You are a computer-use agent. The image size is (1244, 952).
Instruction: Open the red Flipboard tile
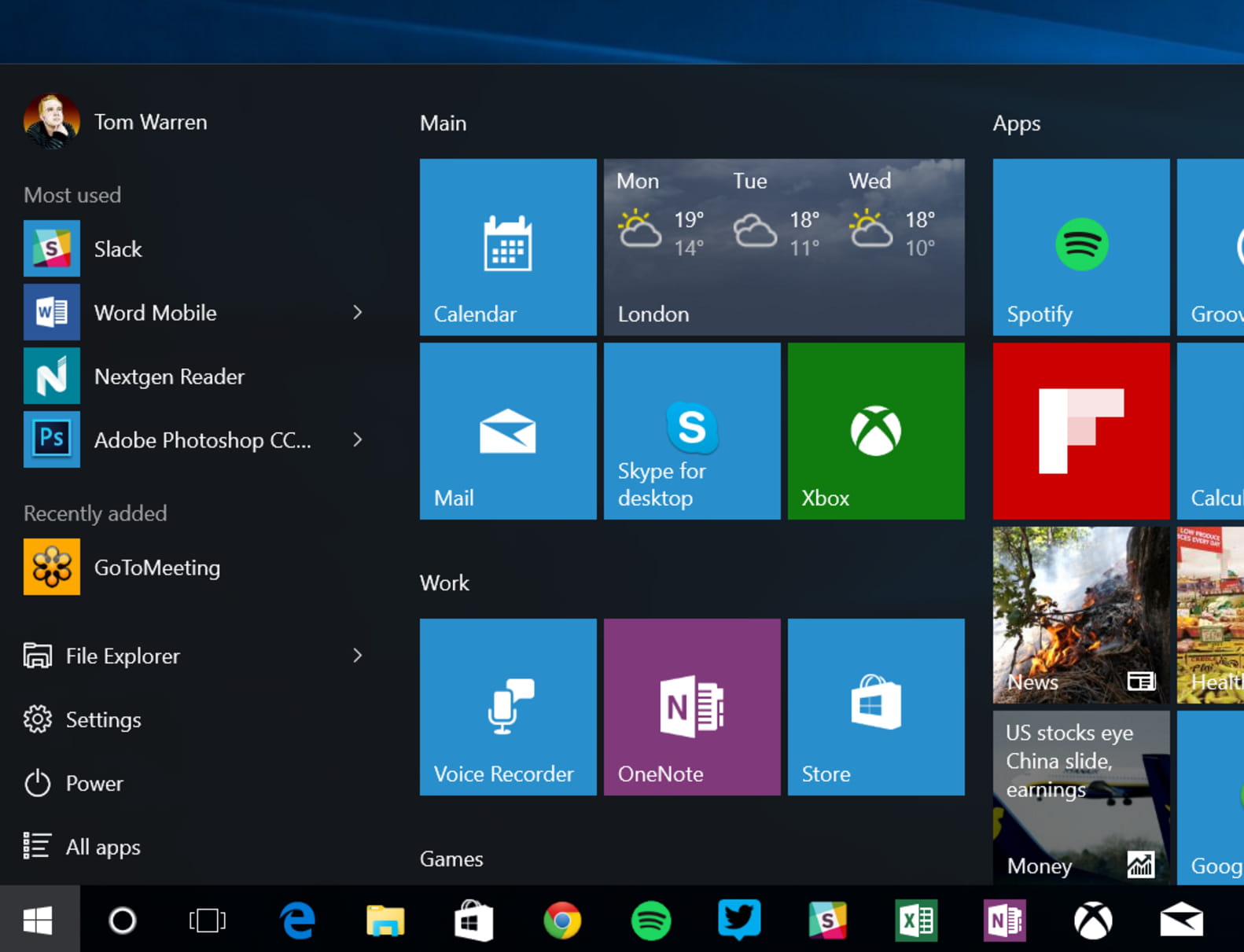pyautogui.click(x=1081, y=431)
